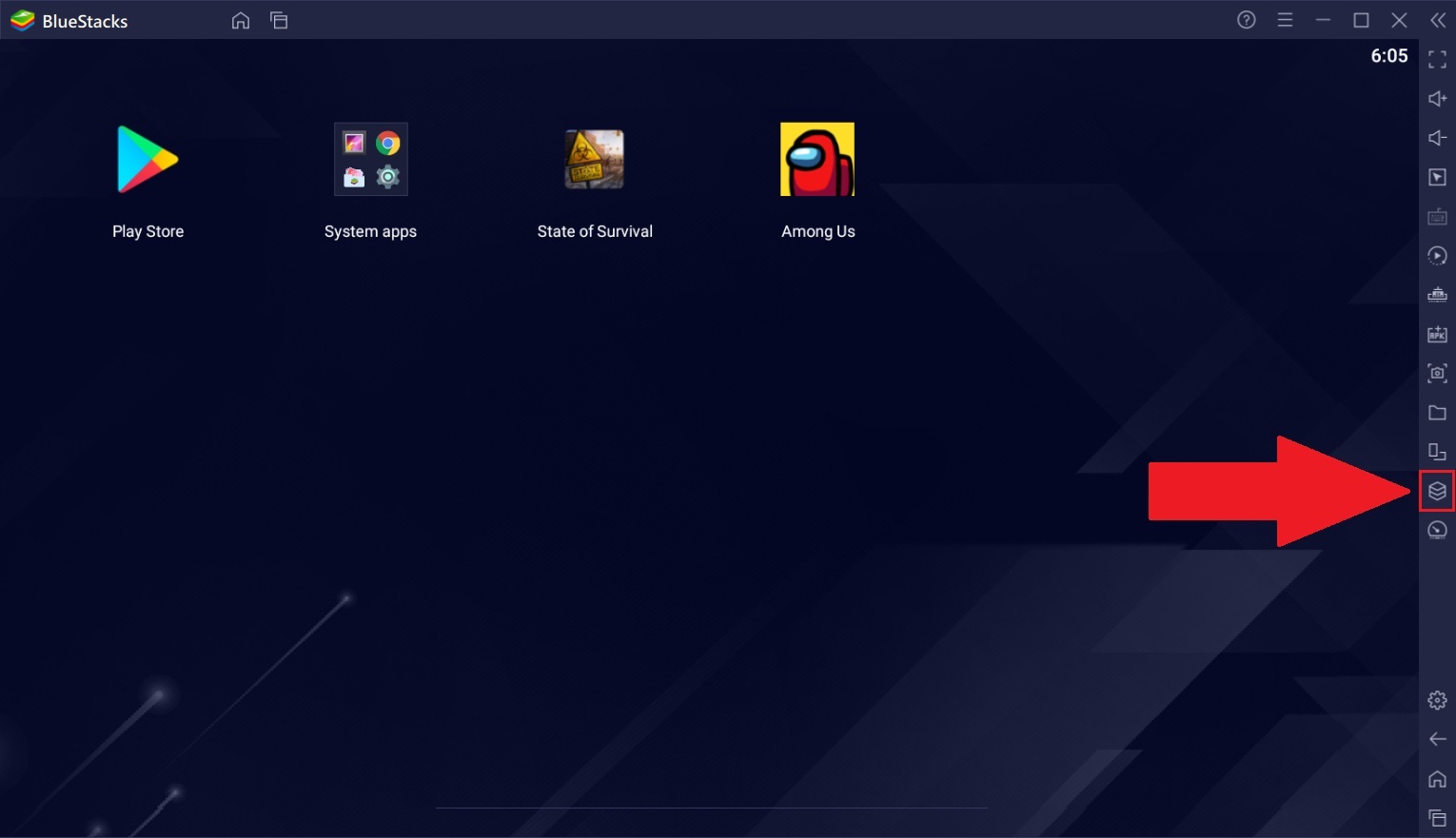The image size is (1456, 838).
Task: Open the System apps folder
Action: click(x=371, y=159)
